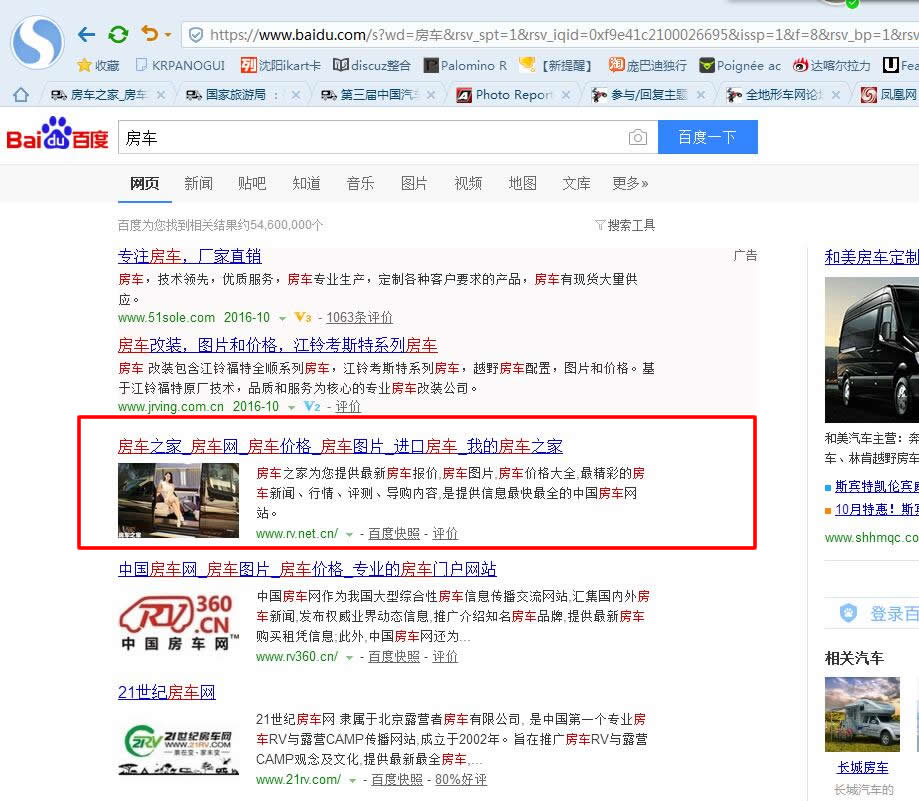This screenshot has width=919, height=801.
Task: Select the 图片 search category
Action: 414,183
